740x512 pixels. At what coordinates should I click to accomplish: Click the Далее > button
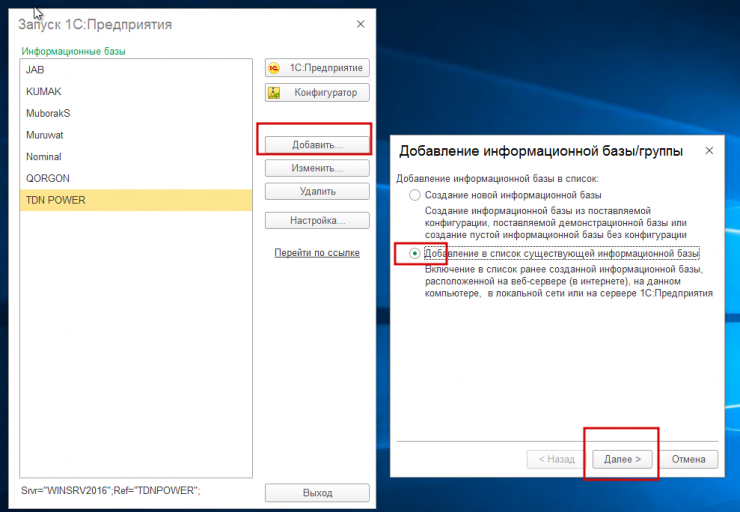[x=622, y=459]
